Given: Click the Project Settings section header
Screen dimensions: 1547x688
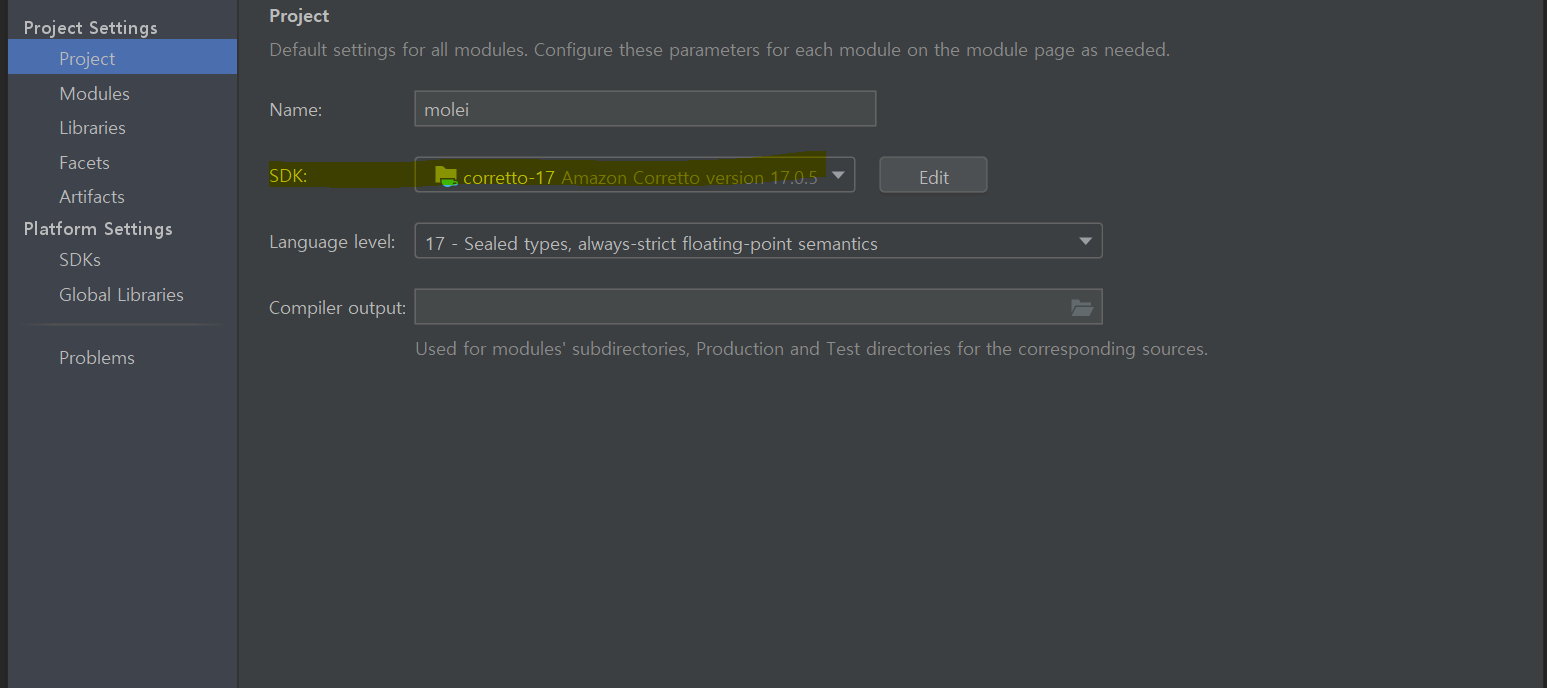Looking at the screenshot, I should click(x=90, y=27).
